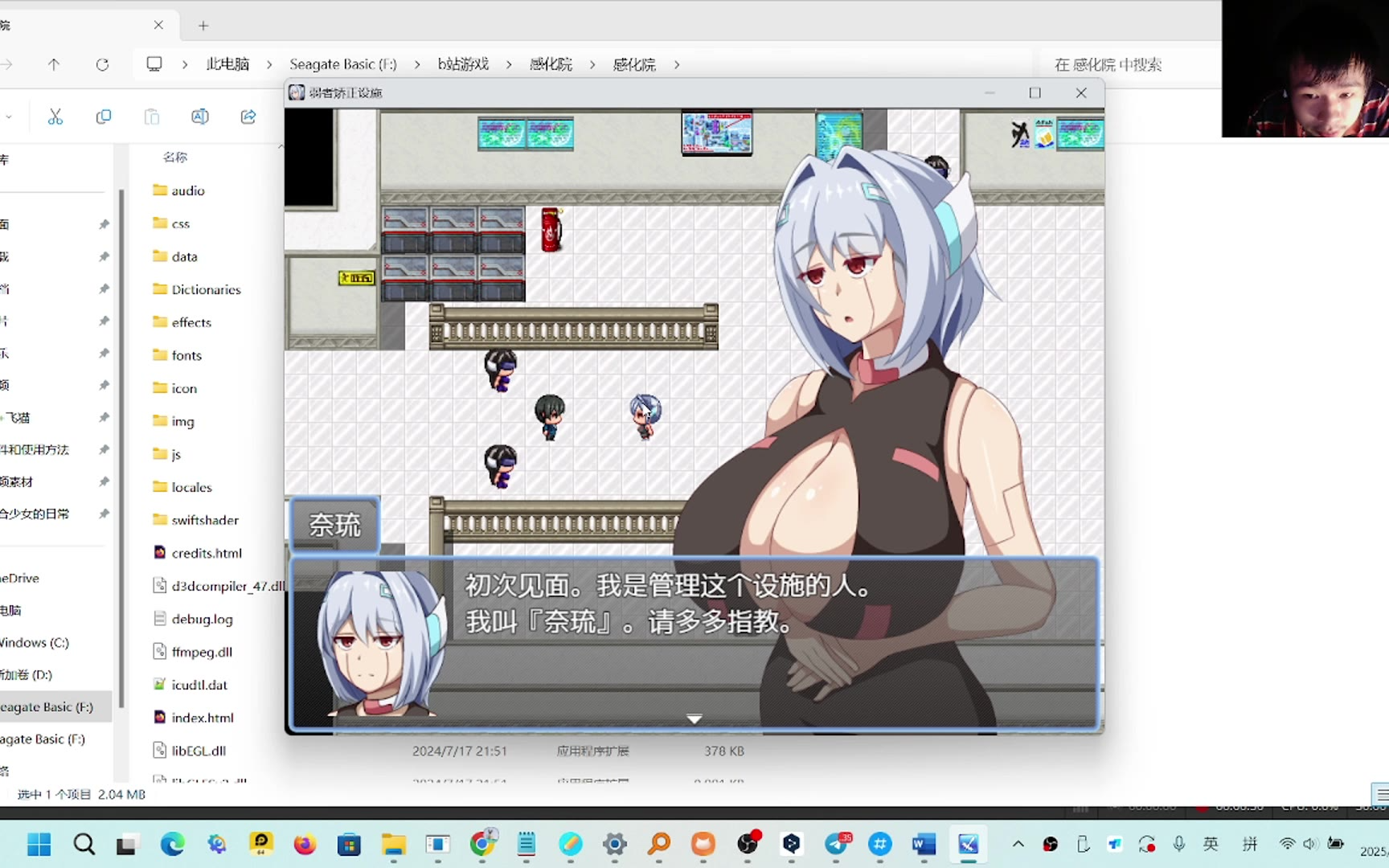Switch input language with 英 indicator
This screenshot has width=1389, height=868.
tap(1211, 844)
